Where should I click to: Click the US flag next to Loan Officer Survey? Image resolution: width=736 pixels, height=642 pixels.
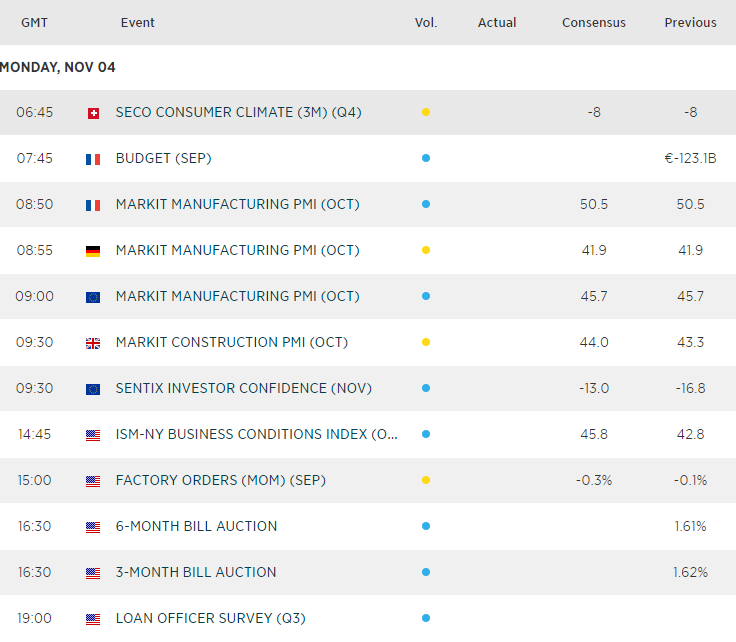tap(93, 619)
